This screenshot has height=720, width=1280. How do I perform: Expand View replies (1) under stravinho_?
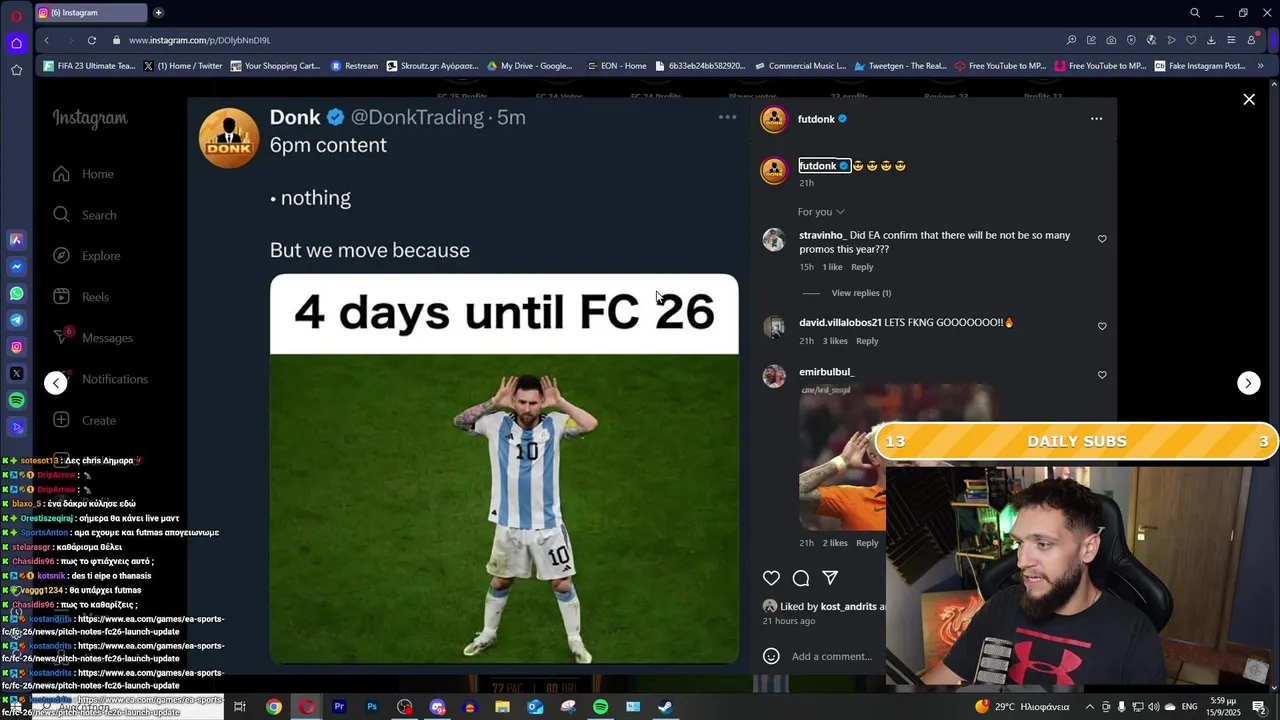[861, 293]
